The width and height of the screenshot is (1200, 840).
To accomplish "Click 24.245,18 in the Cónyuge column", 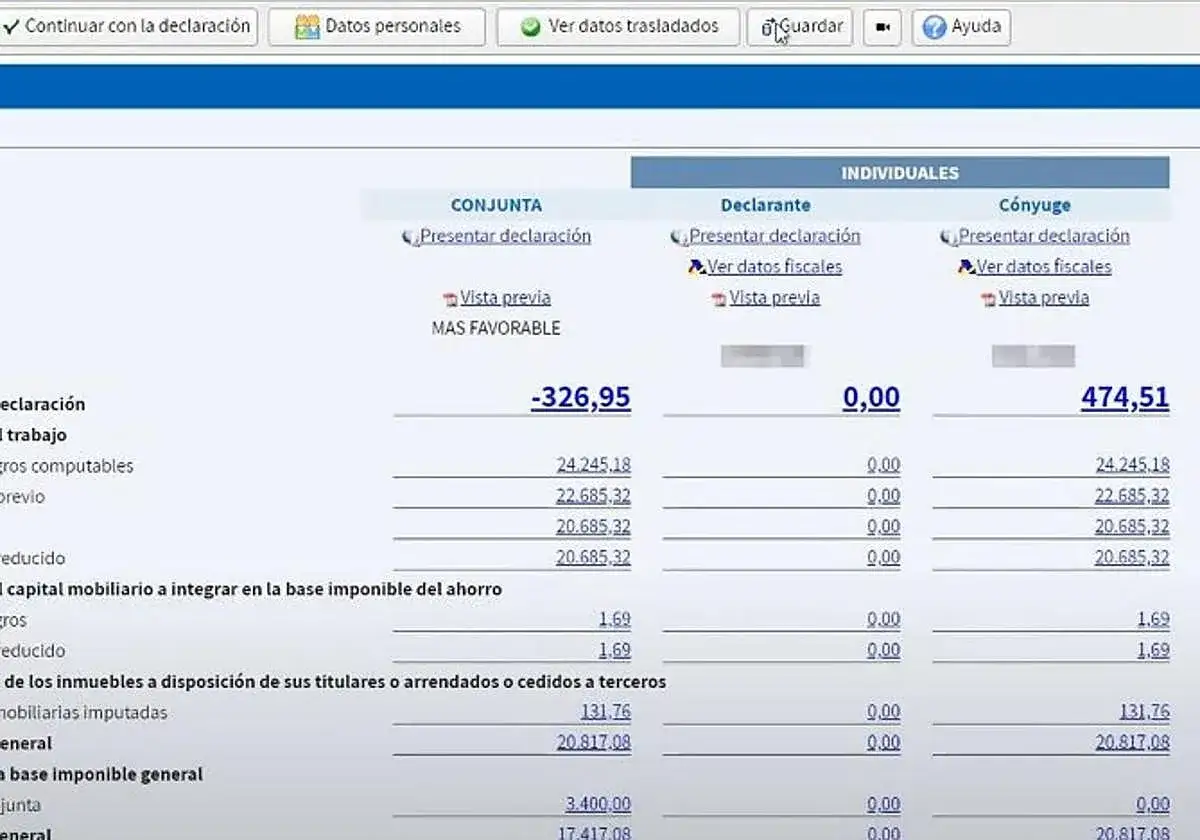I will (1132, 465).
